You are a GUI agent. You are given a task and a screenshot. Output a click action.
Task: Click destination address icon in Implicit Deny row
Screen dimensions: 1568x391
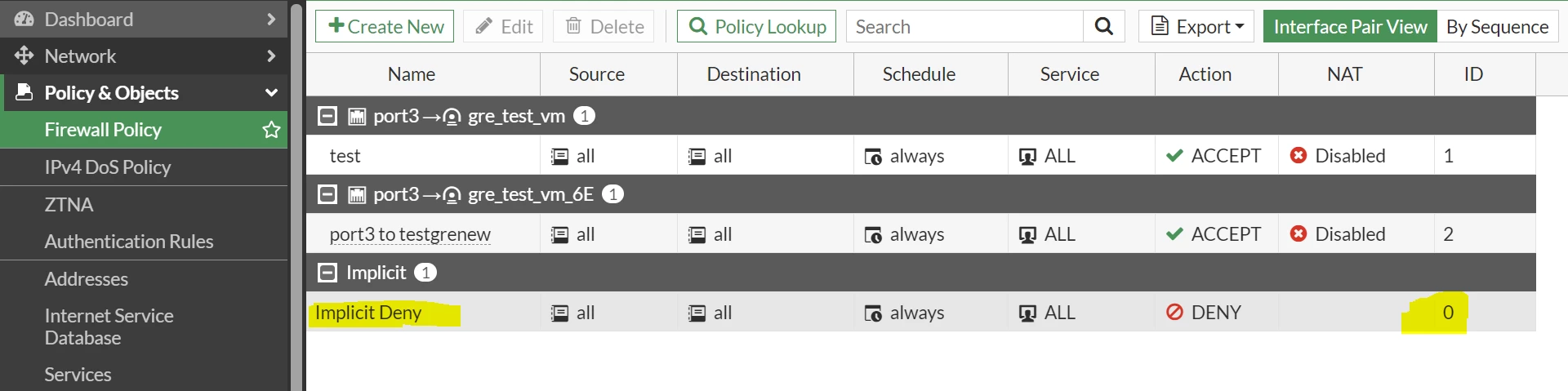(697, 313)
